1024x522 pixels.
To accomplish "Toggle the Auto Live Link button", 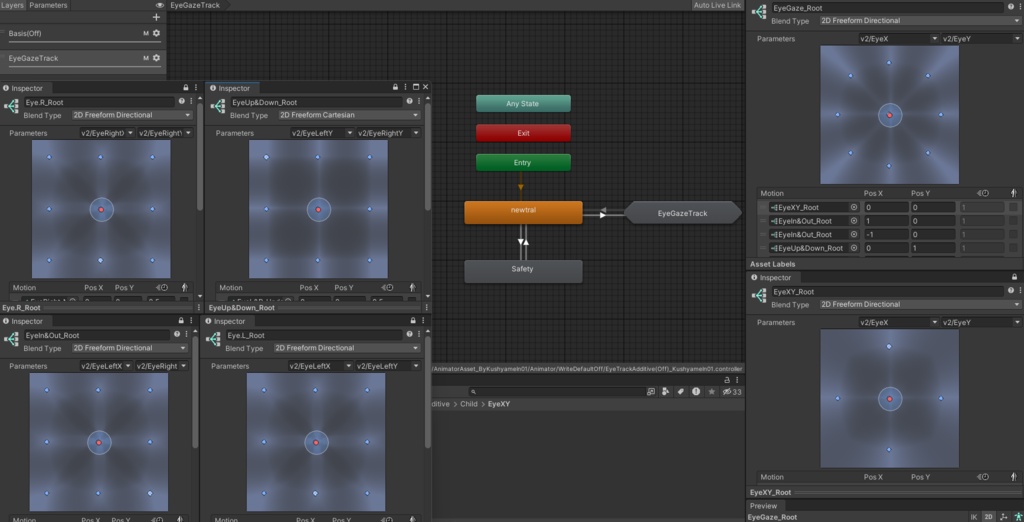I will coord(718,5).
